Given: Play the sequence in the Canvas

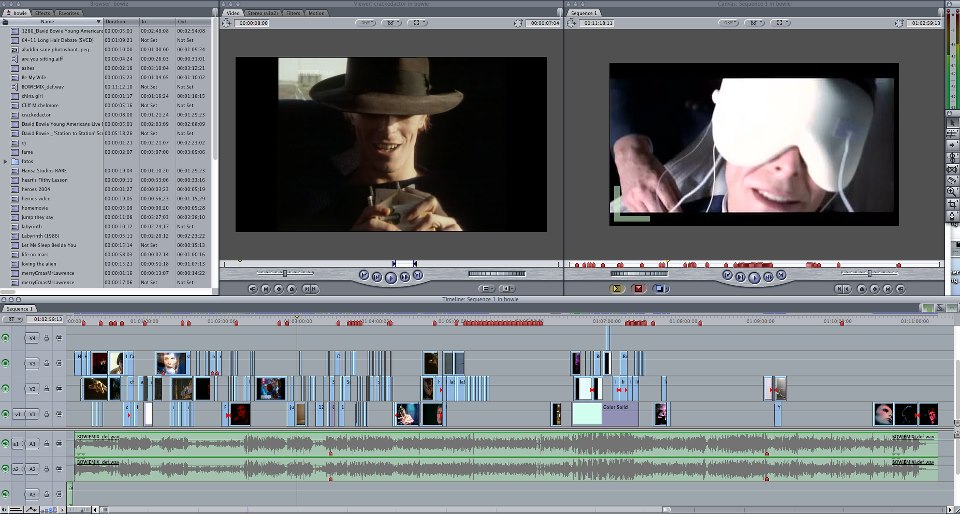Looking at the screenshot, I should click(x=754, y=278).
